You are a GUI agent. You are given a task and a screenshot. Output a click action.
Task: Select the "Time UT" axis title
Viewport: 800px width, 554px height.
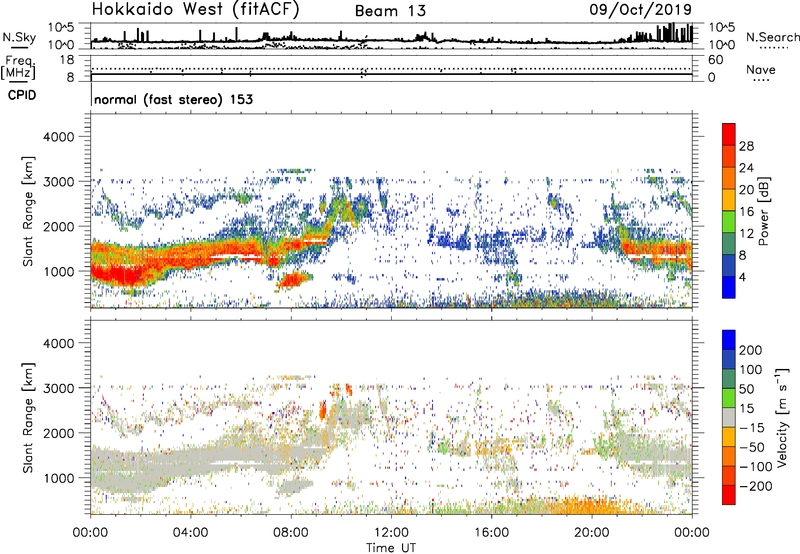point(391,548)
